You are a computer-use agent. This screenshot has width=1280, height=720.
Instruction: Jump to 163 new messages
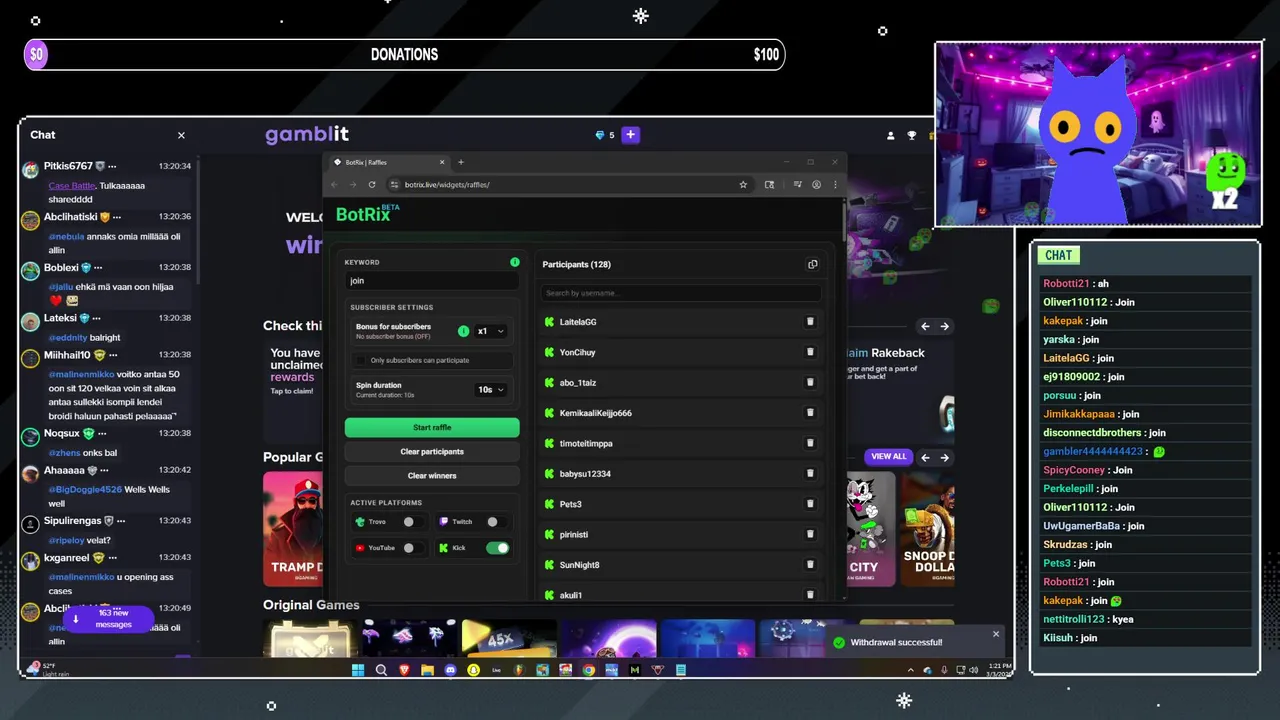(x=108, y=619)
